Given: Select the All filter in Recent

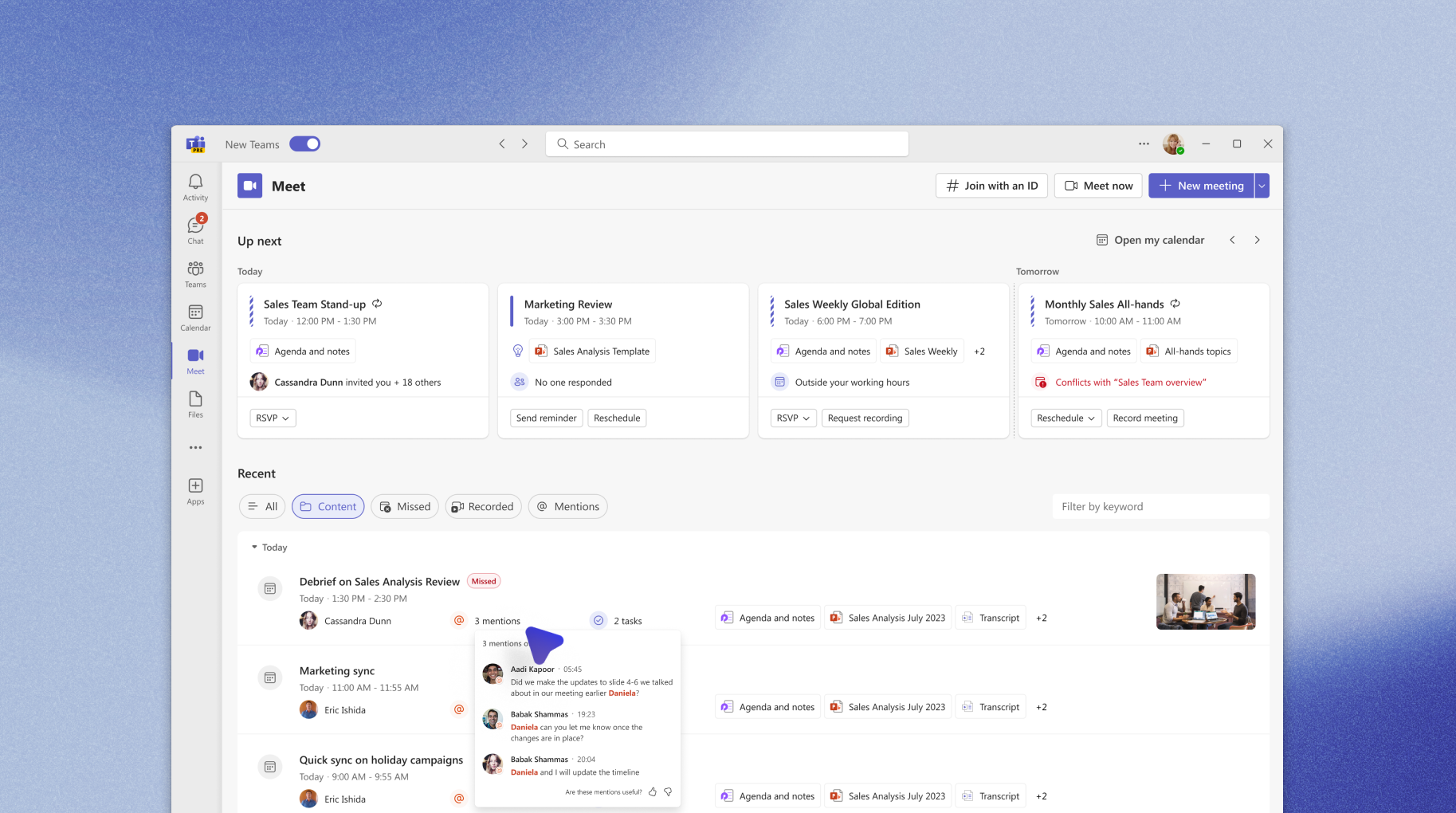Looking at the screenshot, I should [262, 506].
